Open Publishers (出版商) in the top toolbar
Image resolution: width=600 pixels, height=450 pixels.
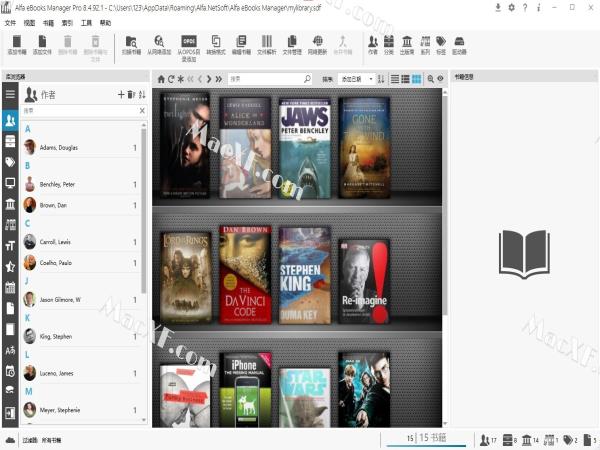407,45
